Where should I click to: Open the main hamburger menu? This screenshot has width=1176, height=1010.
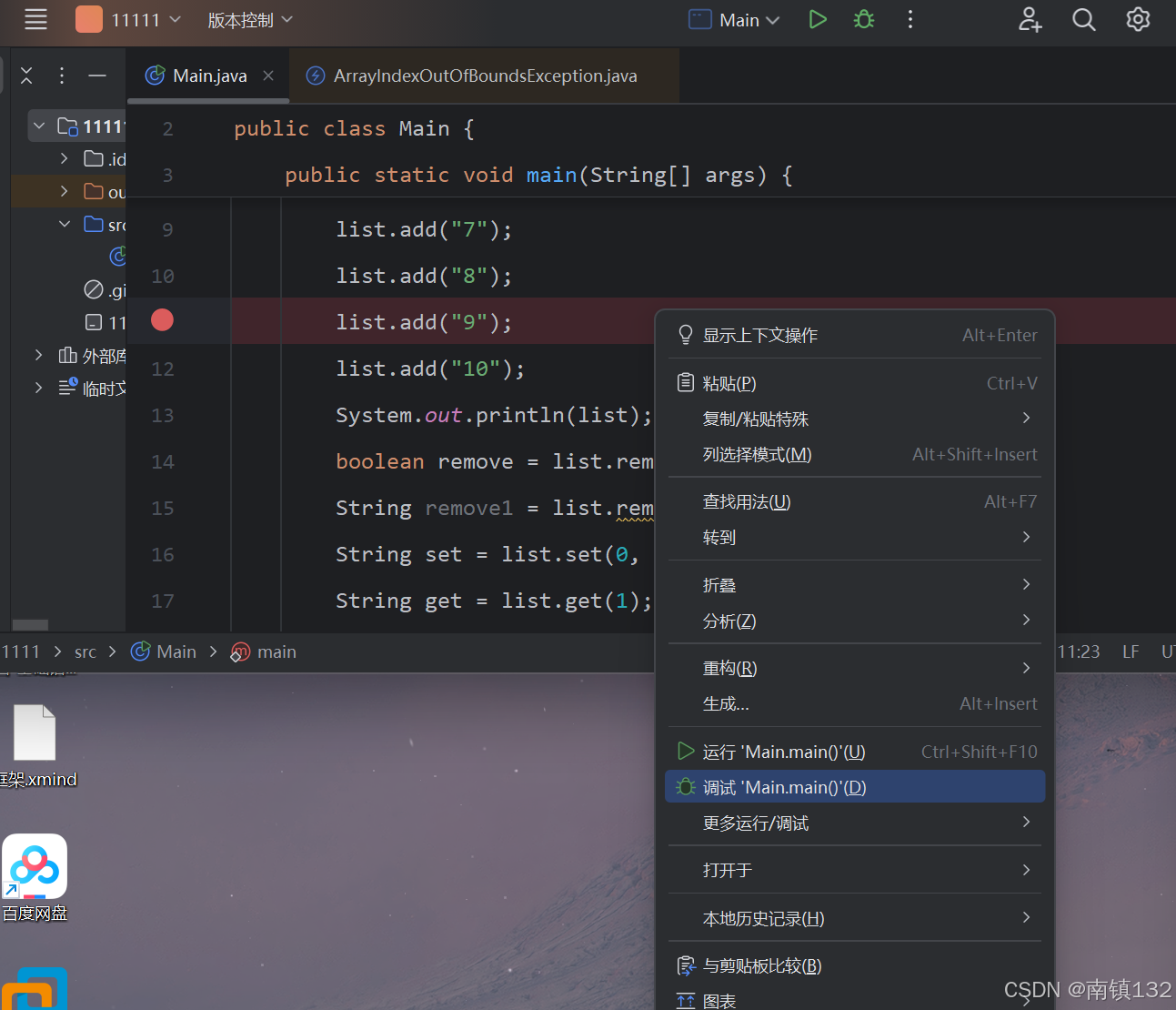coord(35,18)
